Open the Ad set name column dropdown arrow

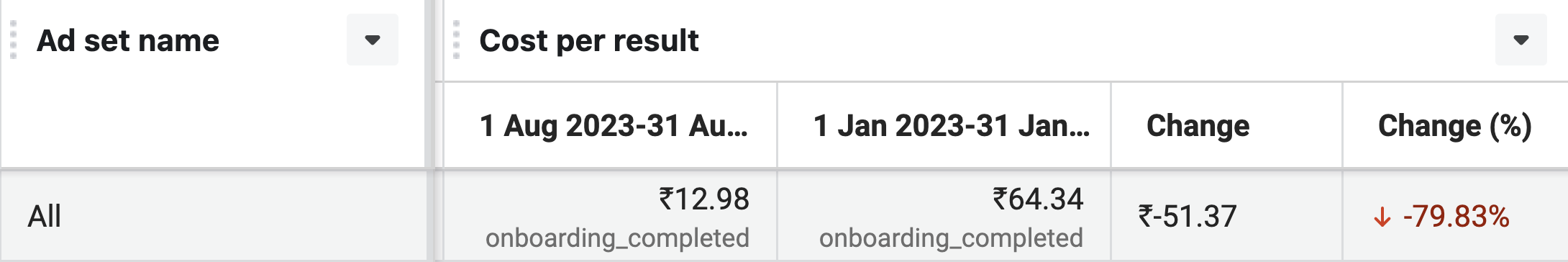point(372,40)
